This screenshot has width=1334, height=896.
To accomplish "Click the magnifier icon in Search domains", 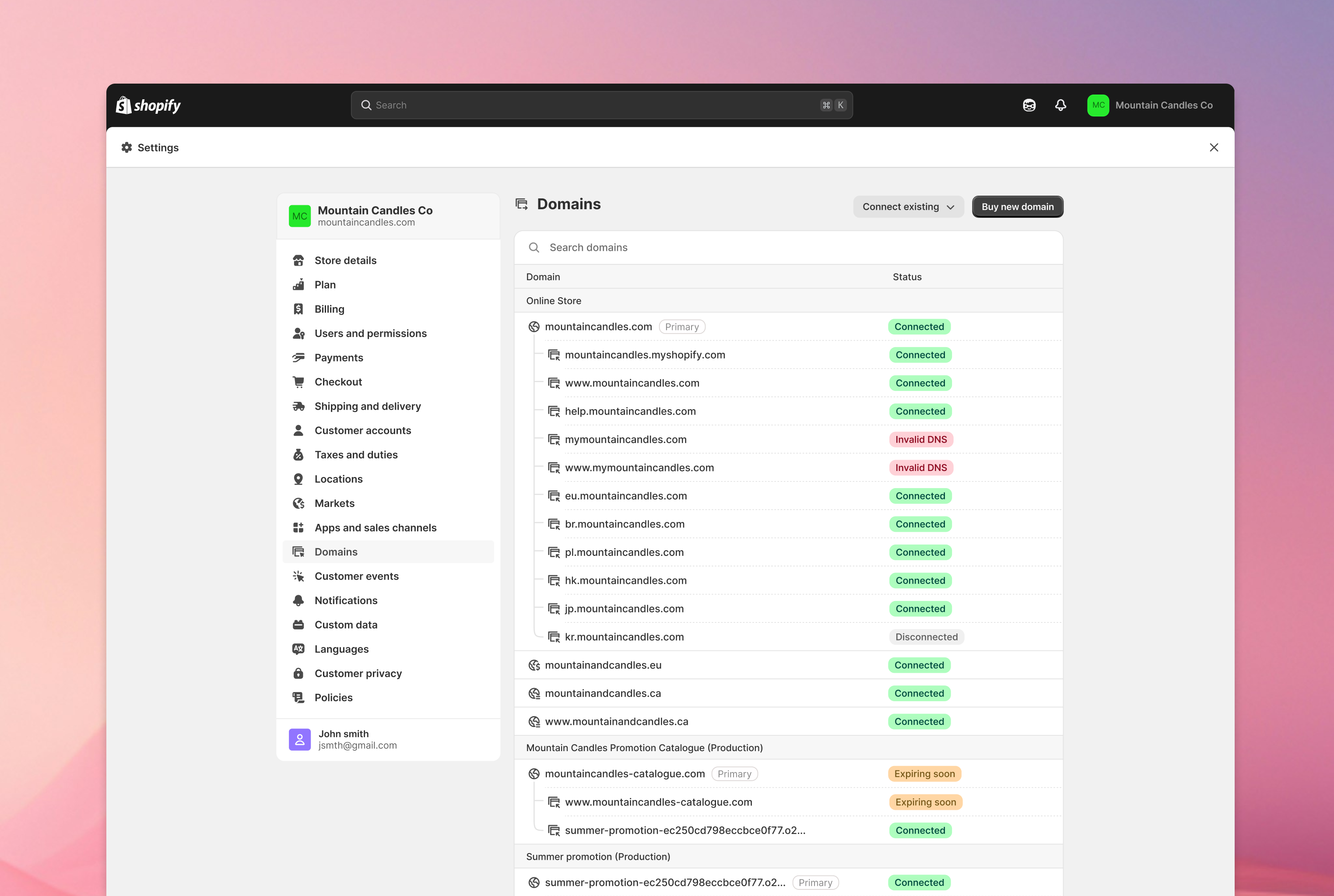I will [x=534, y=247].
